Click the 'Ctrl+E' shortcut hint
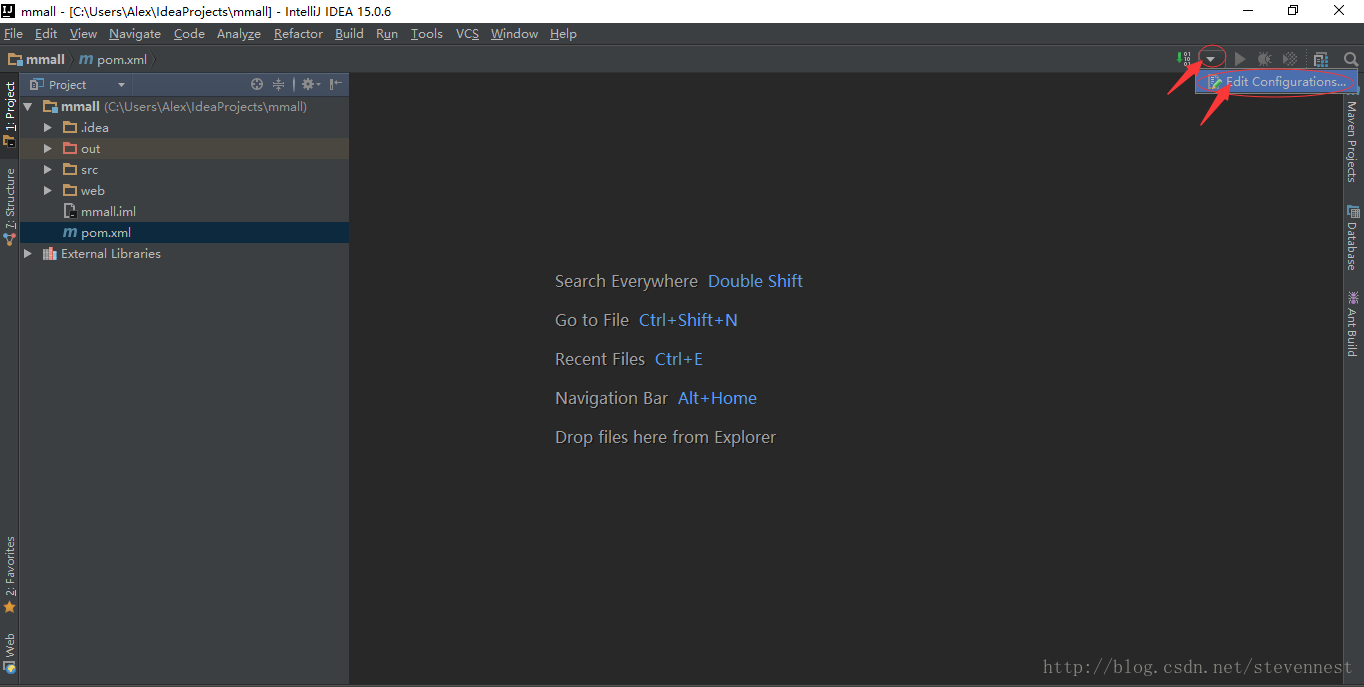 coord(679,359)
